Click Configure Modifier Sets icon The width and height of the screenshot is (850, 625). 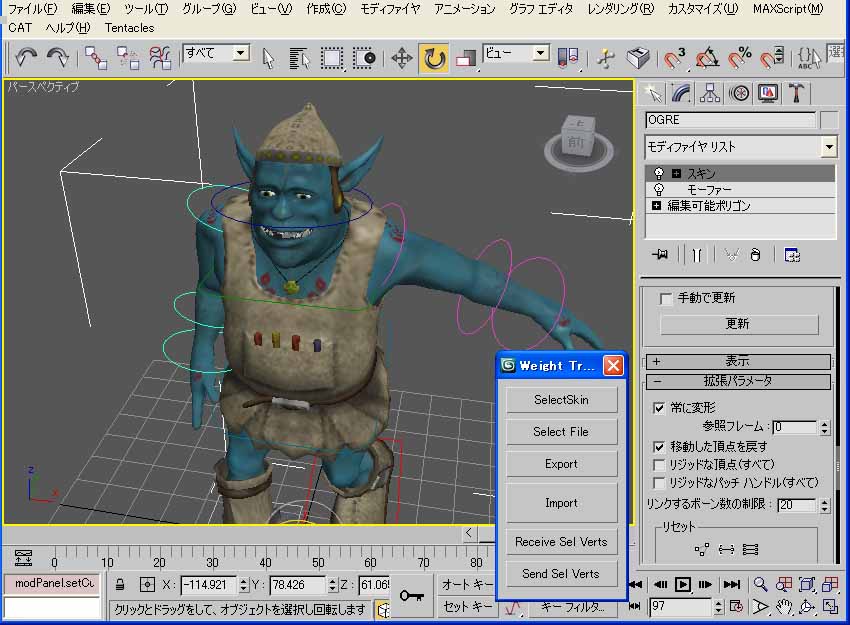point(792,255)
